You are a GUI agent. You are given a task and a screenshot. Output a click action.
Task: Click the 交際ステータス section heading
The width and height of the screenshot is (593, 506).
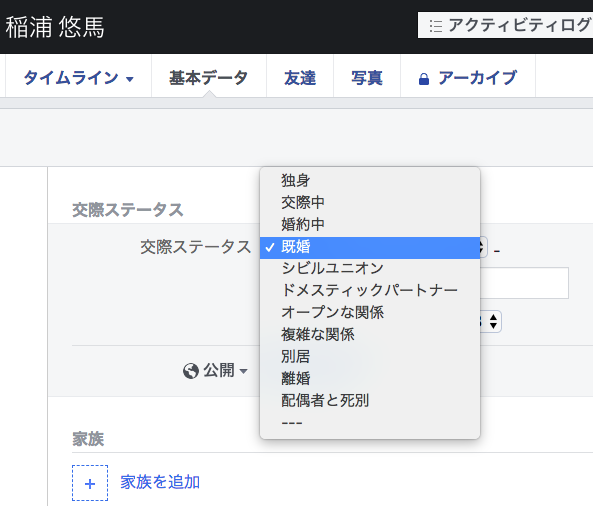pos(128,210)
